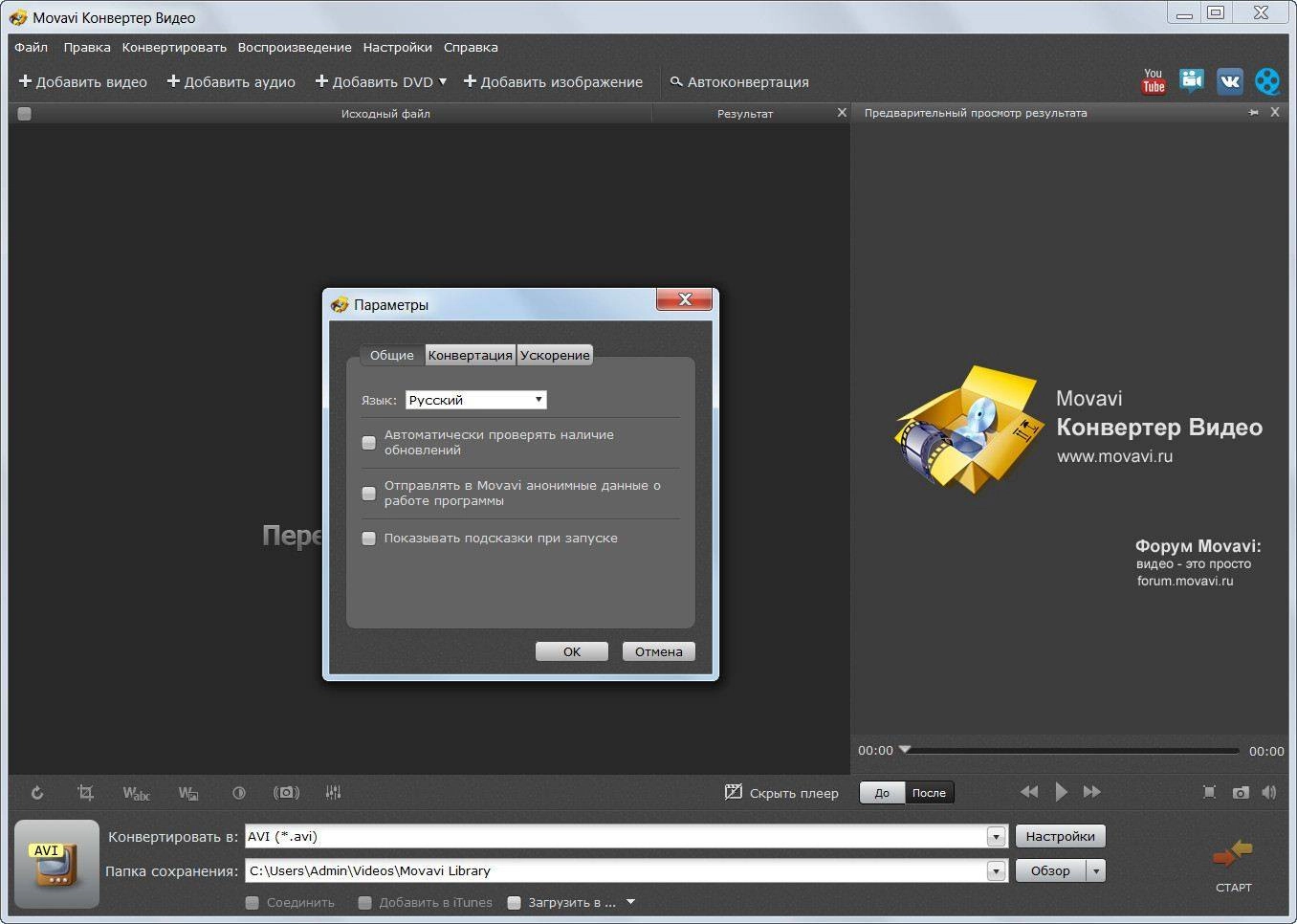
Task: Open the film reel icon in toolbar
Action: [x=1267, y=81]
